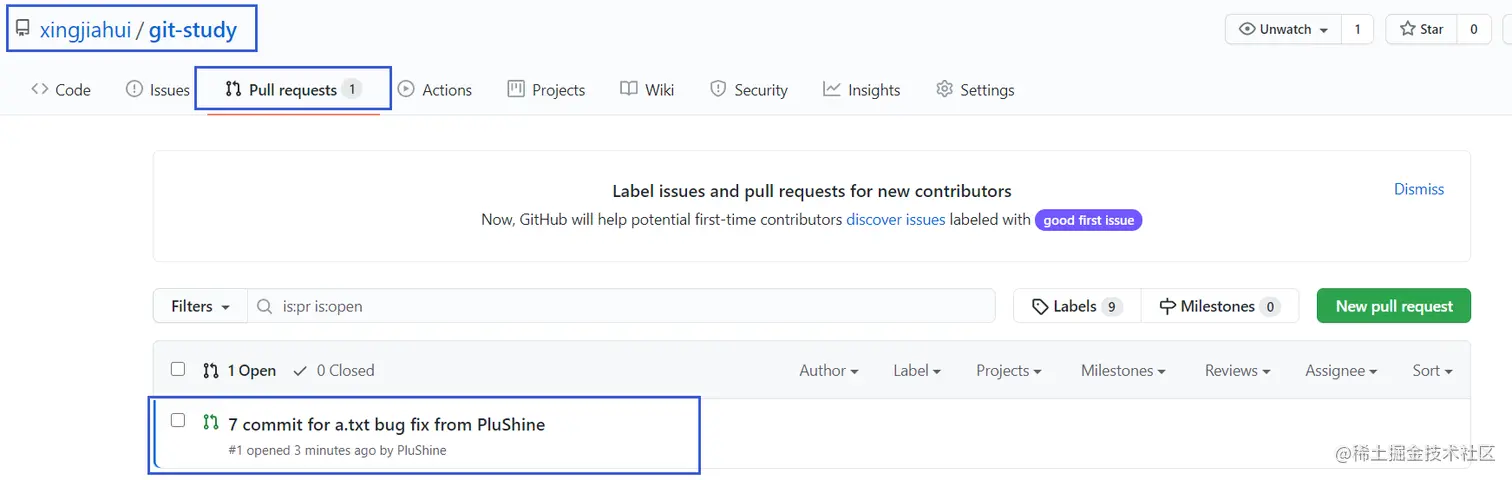Image resolution: width=1512 pixels, height=480 pixels.
Task: Switch to the Issues tab
Action: (158, 90)
